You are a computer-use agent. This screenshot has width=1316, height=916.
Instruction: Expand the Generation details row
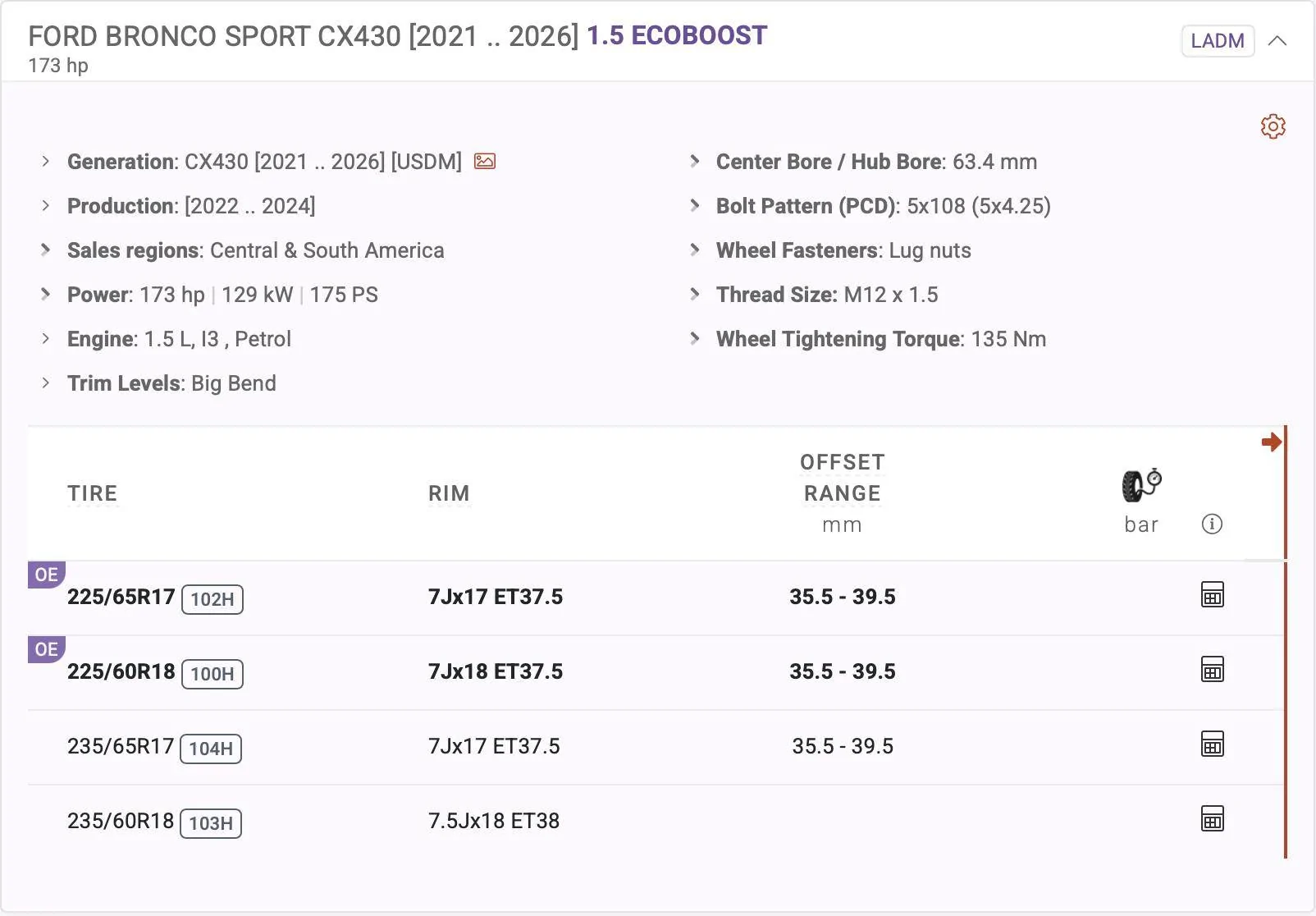(x=45, y=162)
